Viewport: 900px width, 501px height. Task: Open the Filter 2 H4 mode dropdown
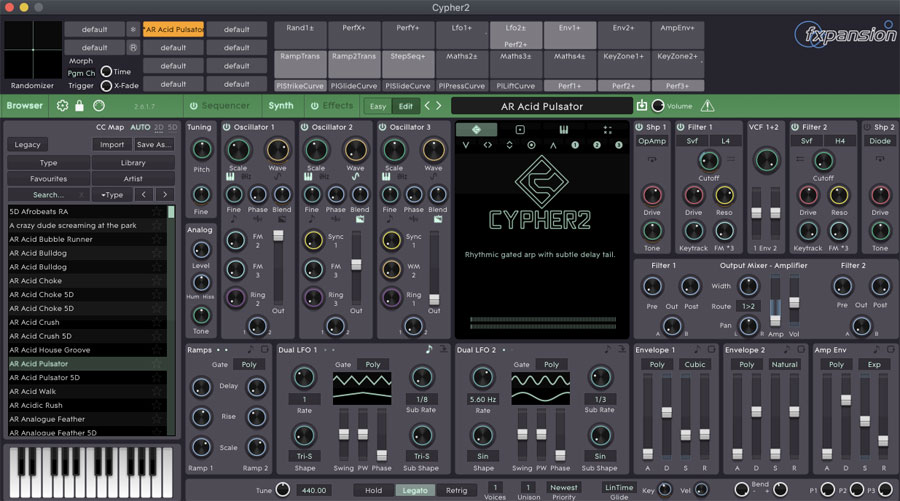coord(840,141)
